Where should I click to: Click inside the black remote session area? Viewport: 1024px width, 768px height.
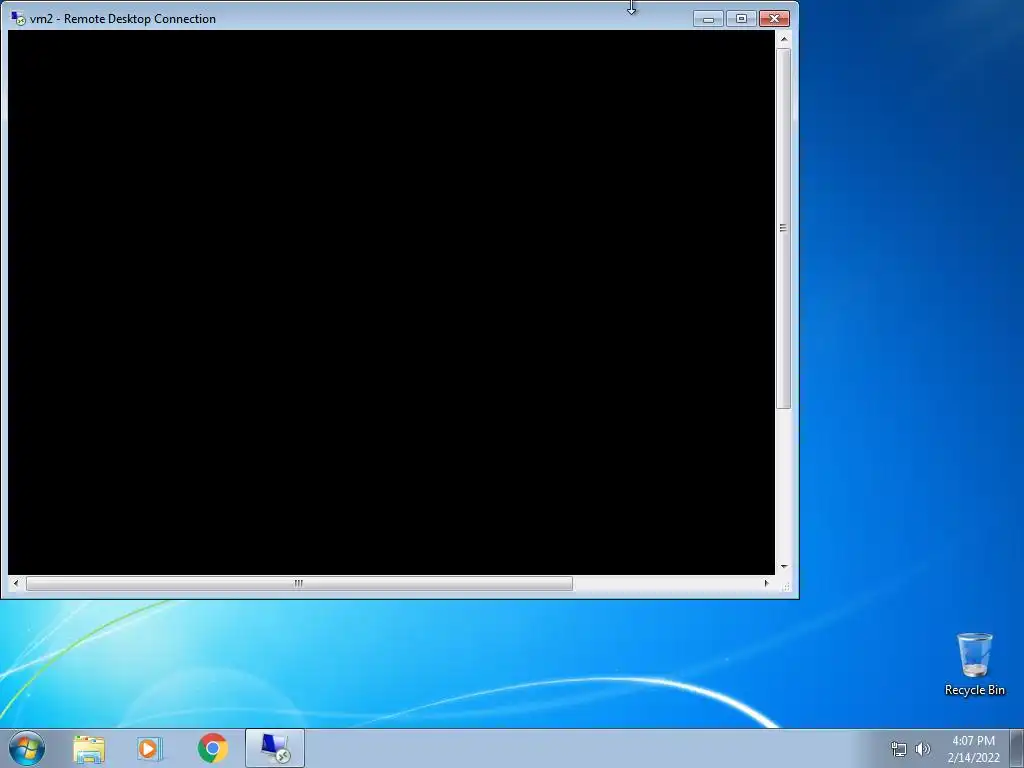(391, 302)
